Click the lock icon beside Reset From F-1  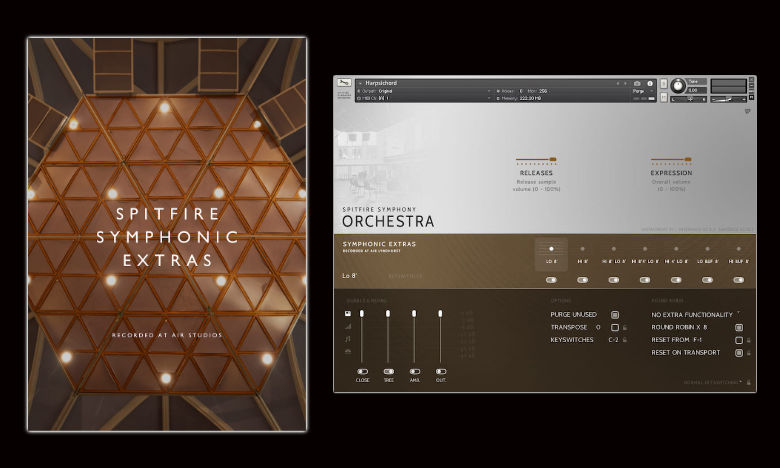[x=748, y=340]
